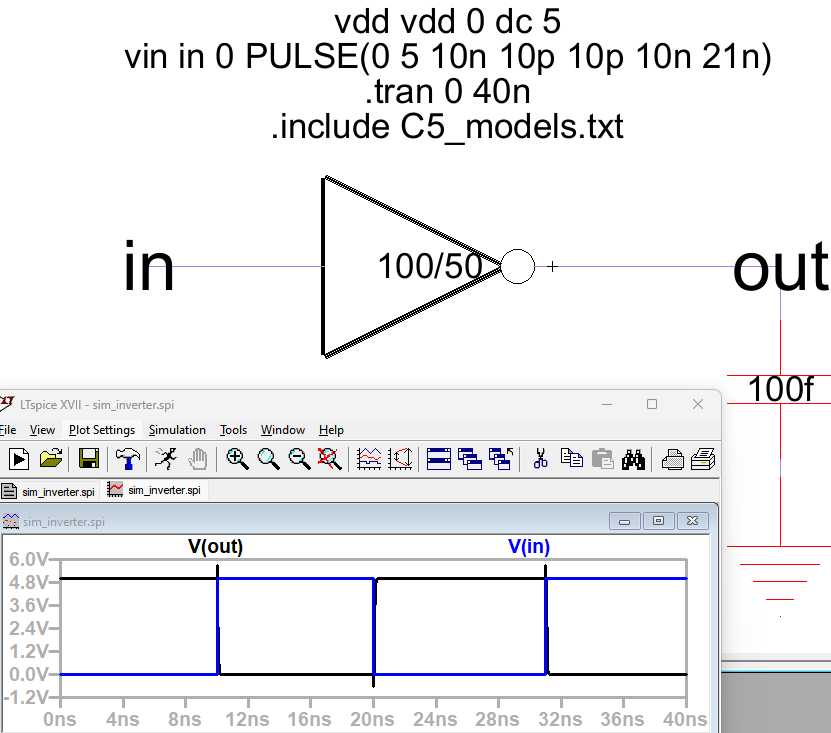Maximize the inner sim_inverter.spi plot window
831x733 pixels.
tap(659, 521)
